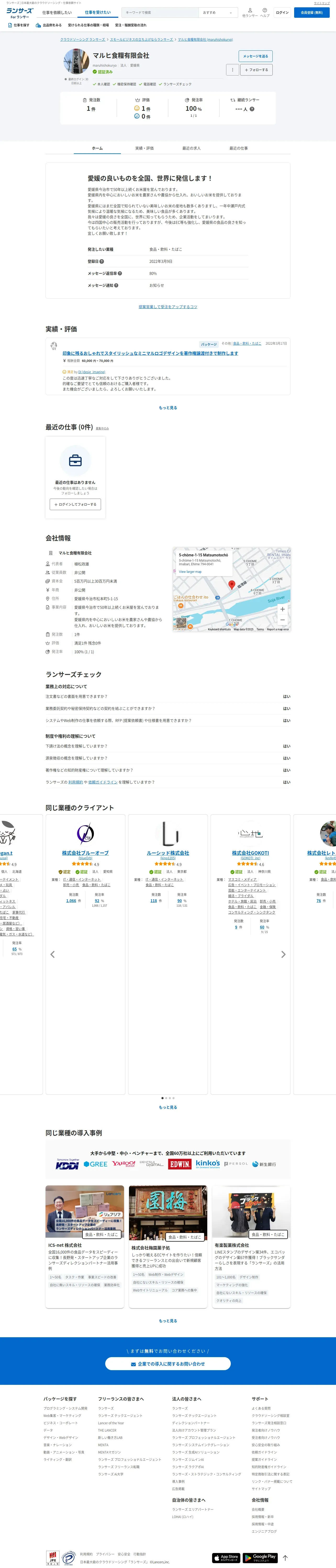Click 企業での導入に関するお問い合わせ button
The width and height of the screenshot is (336, 1568).
point(168,1363)
